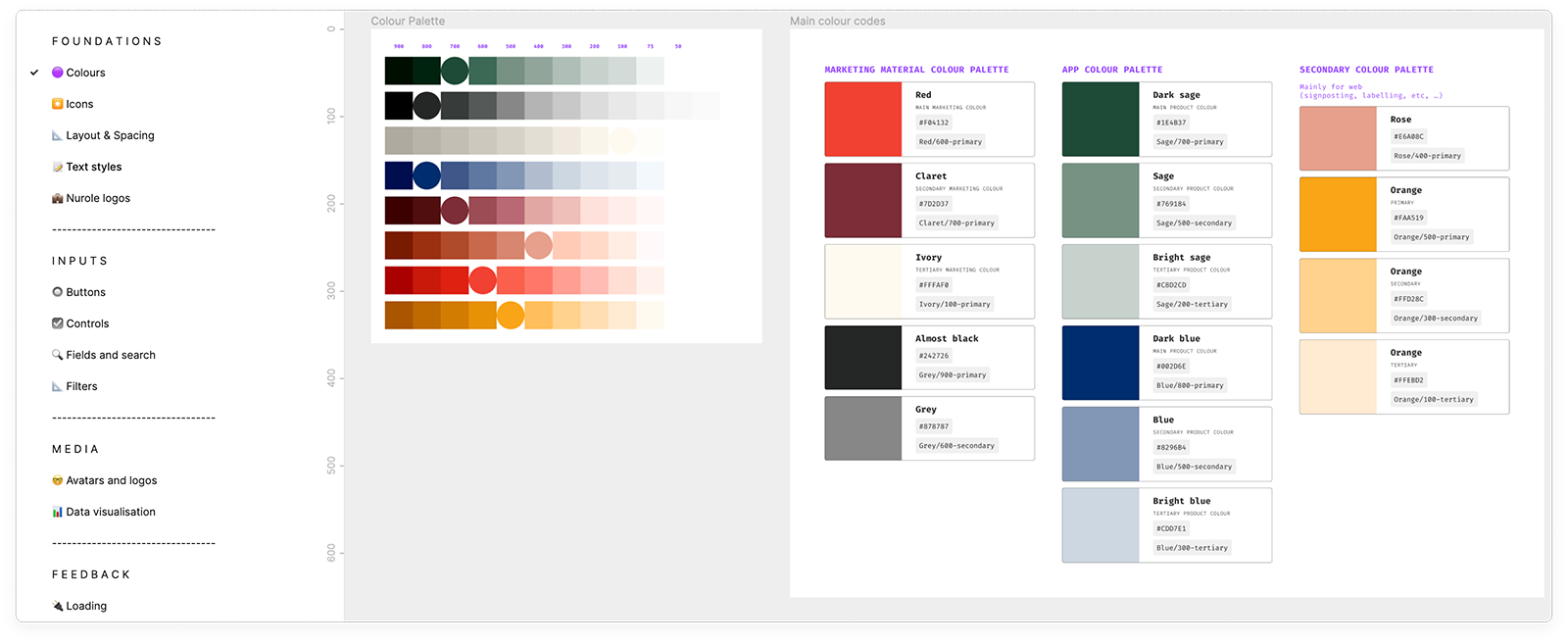Click the '#E6A08C' hex code

(x=1408, y=136)
